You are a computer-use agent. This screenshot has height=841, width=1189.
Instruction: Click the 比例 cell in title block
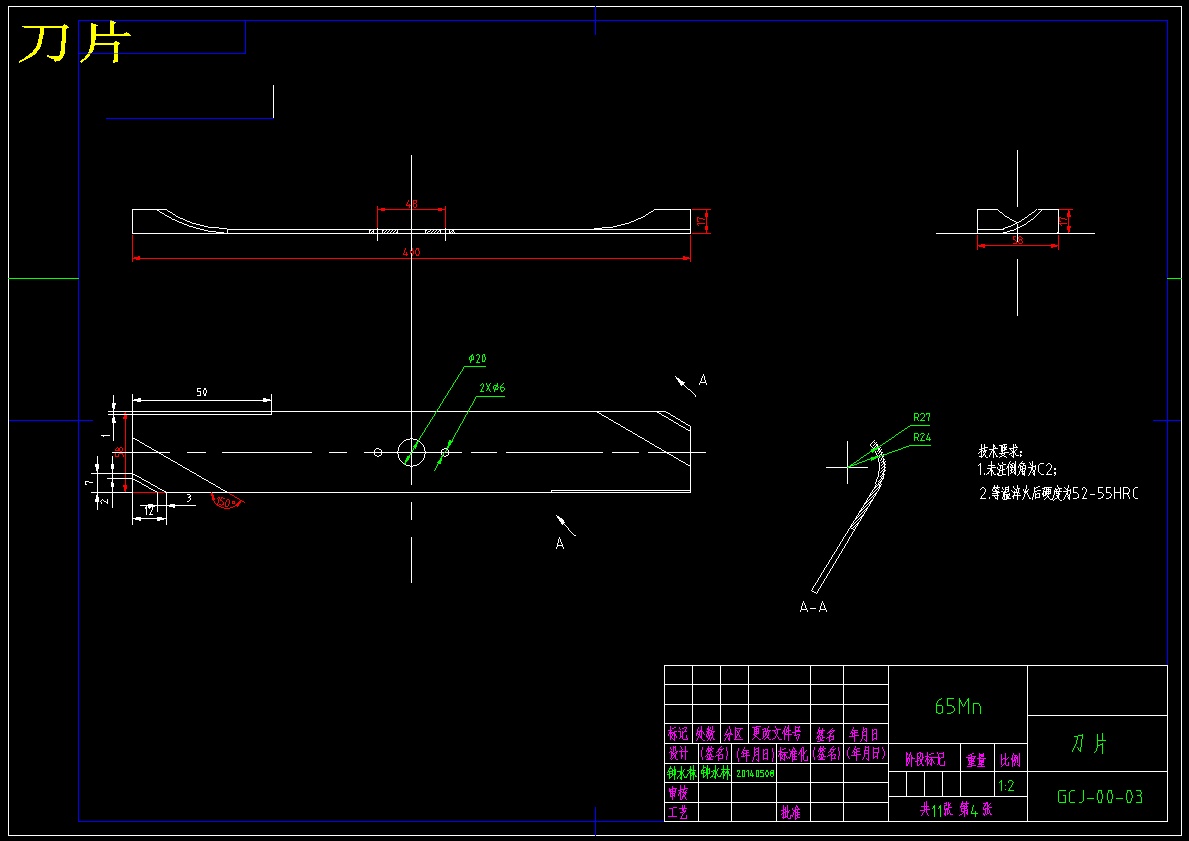click(1010, 760)
